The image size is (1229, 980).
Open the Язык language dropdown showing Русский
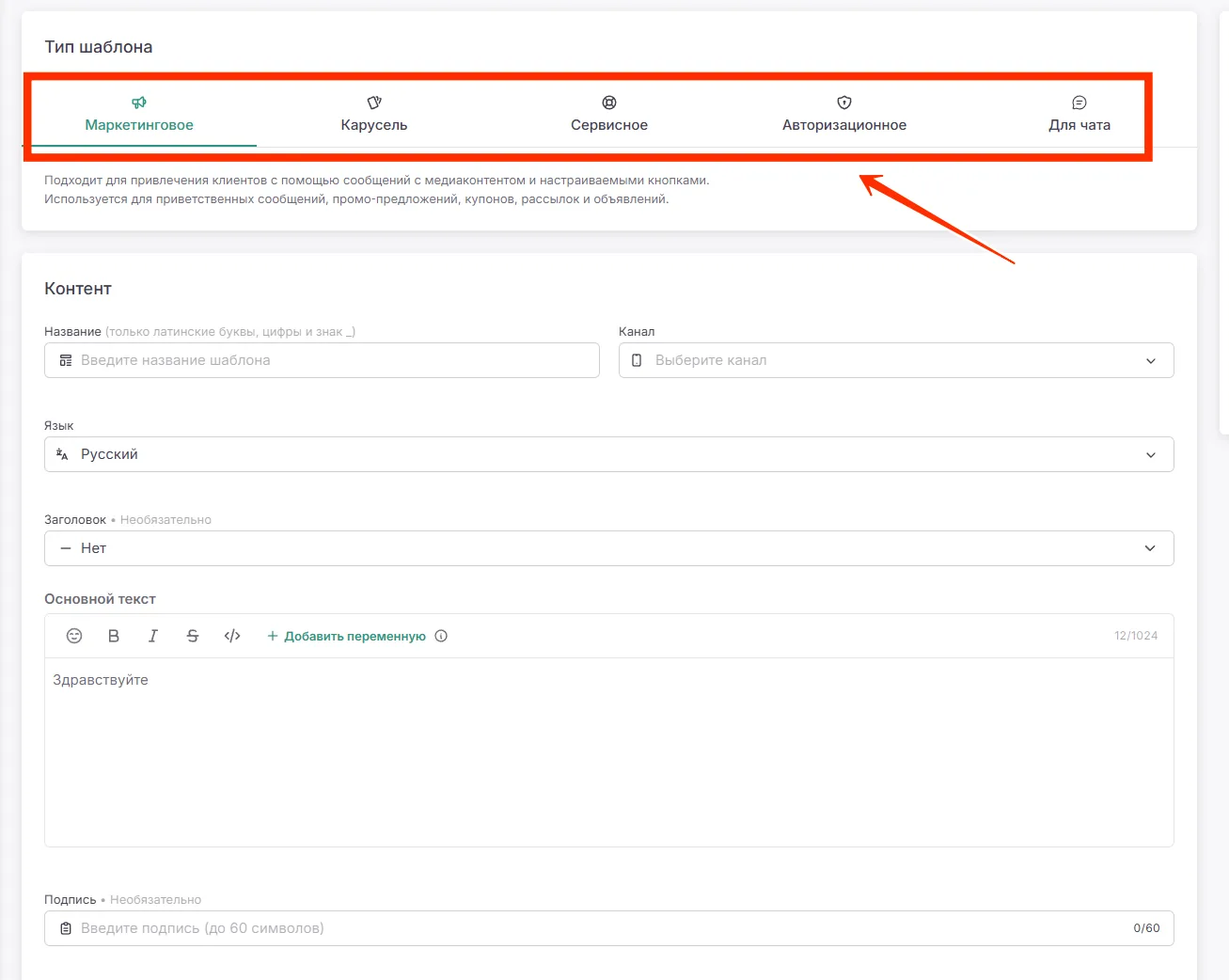click(x=609, y=454)
